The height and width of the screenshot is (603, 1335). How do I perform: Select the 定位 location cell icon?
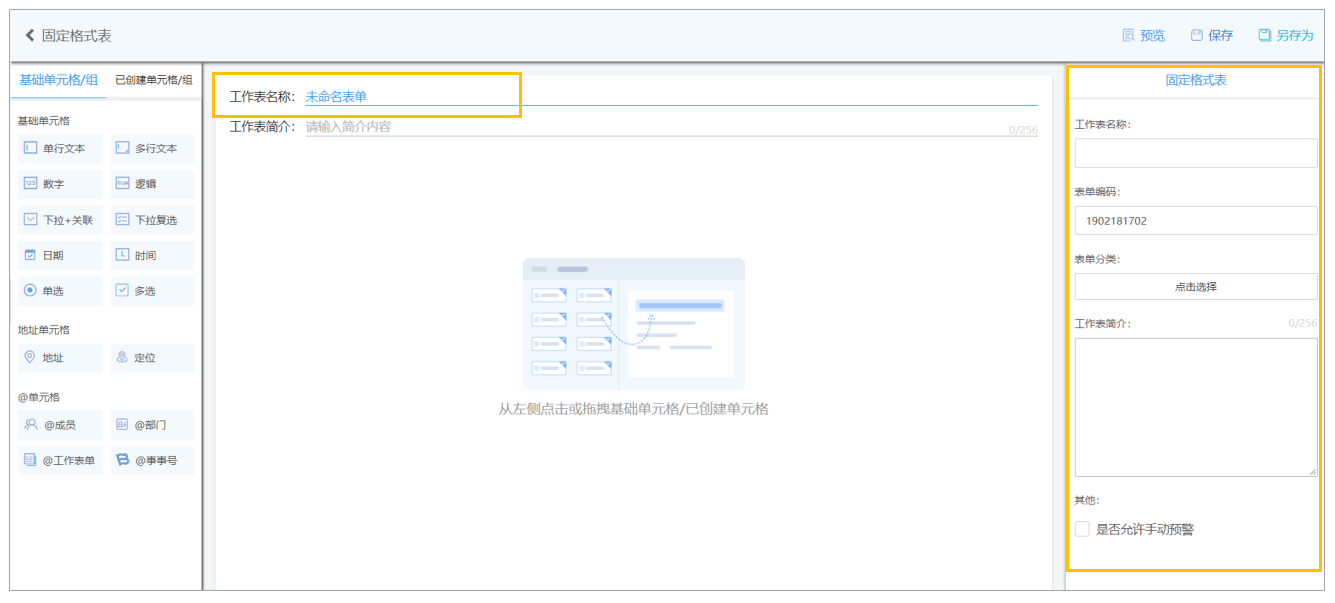click(122, 357)
